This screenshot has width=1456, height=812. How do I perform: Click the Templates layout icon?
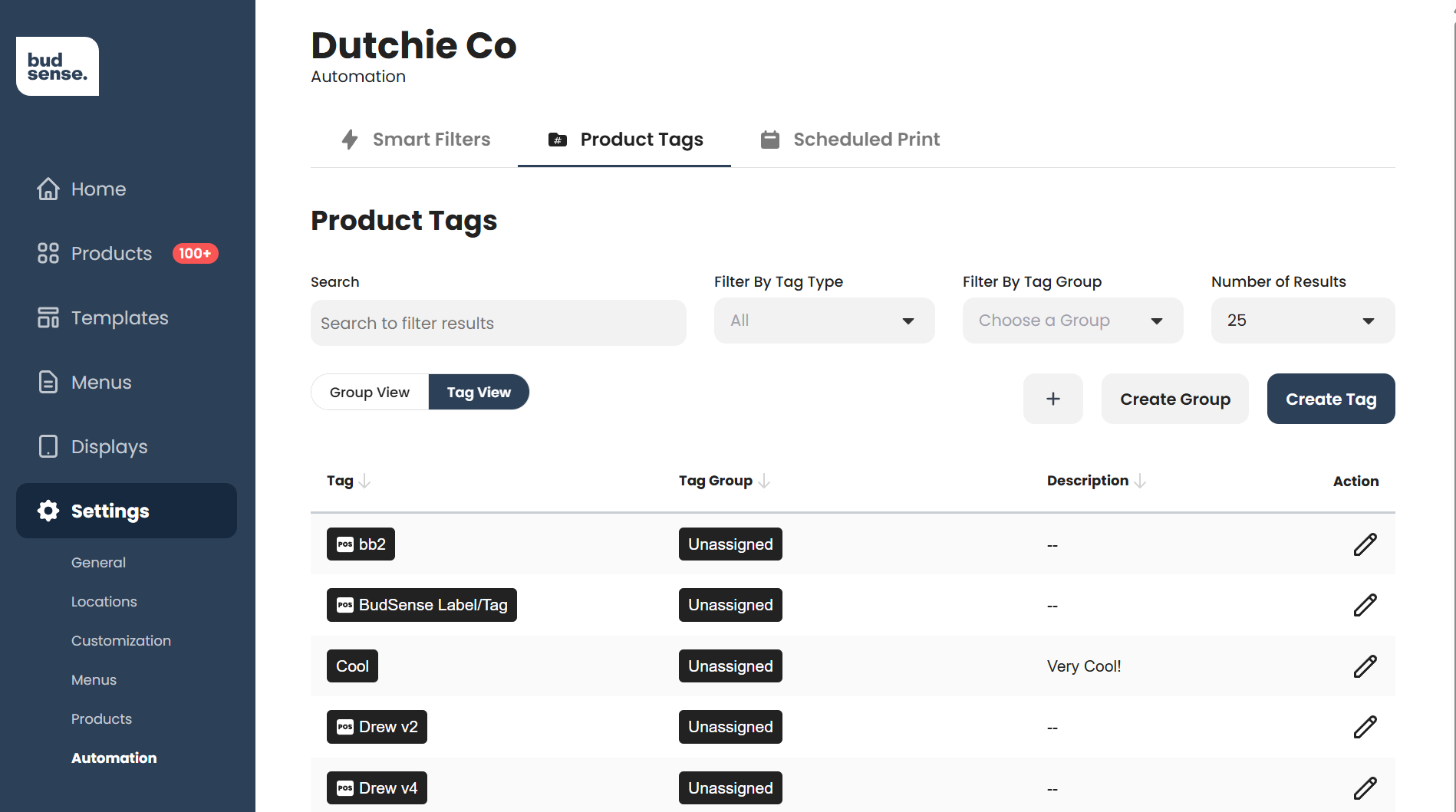(x=48, y=317)
